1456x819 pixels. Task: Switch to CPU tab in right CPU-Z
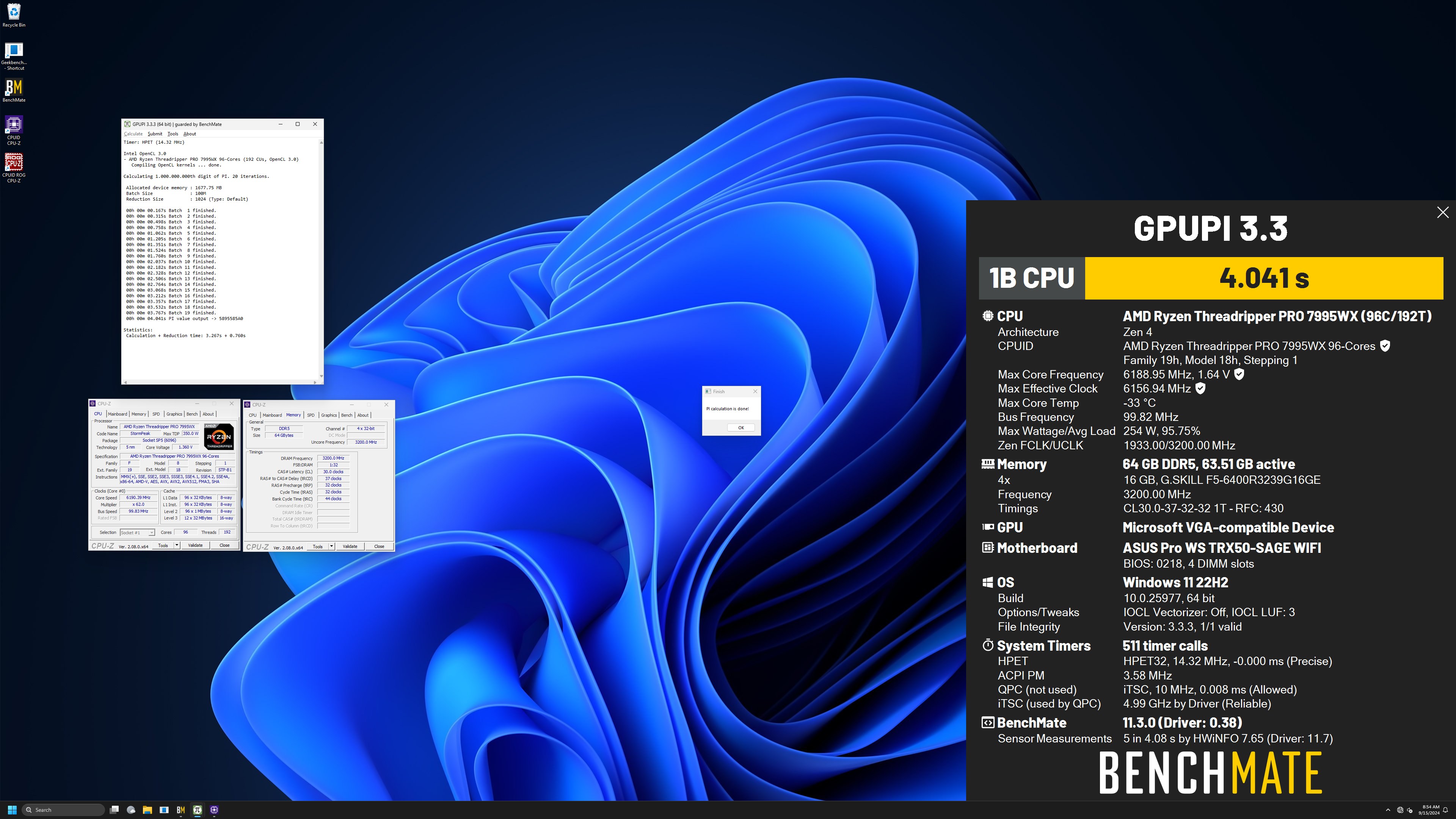[x=253, y=416]
